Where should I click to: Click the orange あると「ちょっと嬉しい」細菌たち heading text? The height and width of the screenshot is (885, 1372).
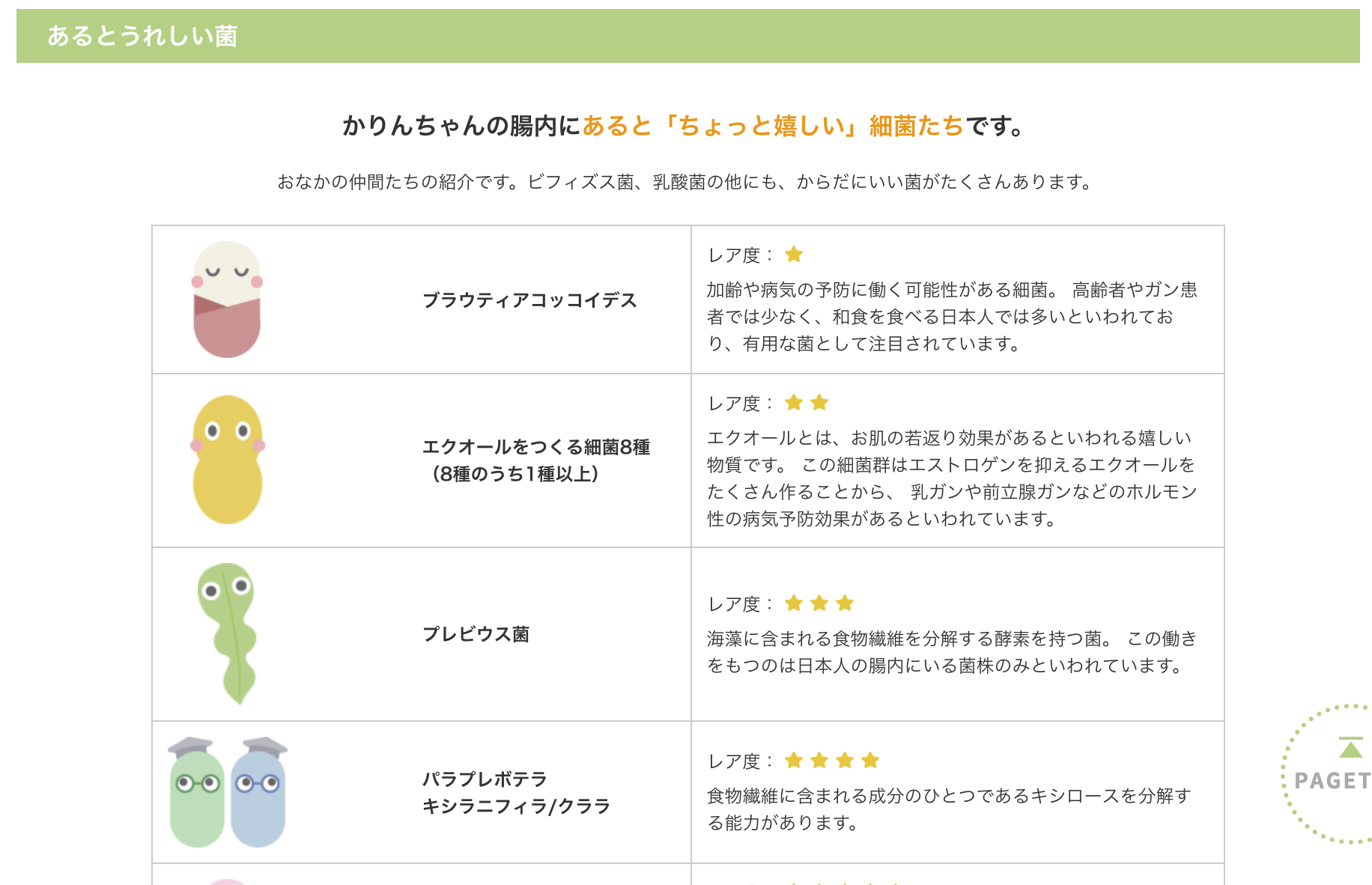[x=773, y=126]
